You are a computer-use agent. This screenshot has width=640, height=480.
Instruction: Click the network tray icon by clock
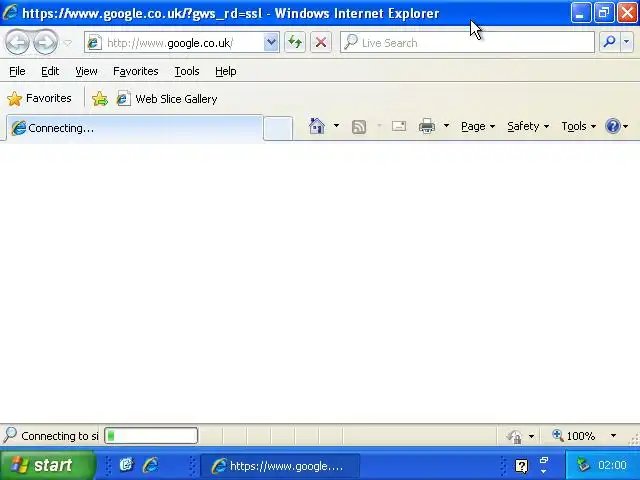584,464
